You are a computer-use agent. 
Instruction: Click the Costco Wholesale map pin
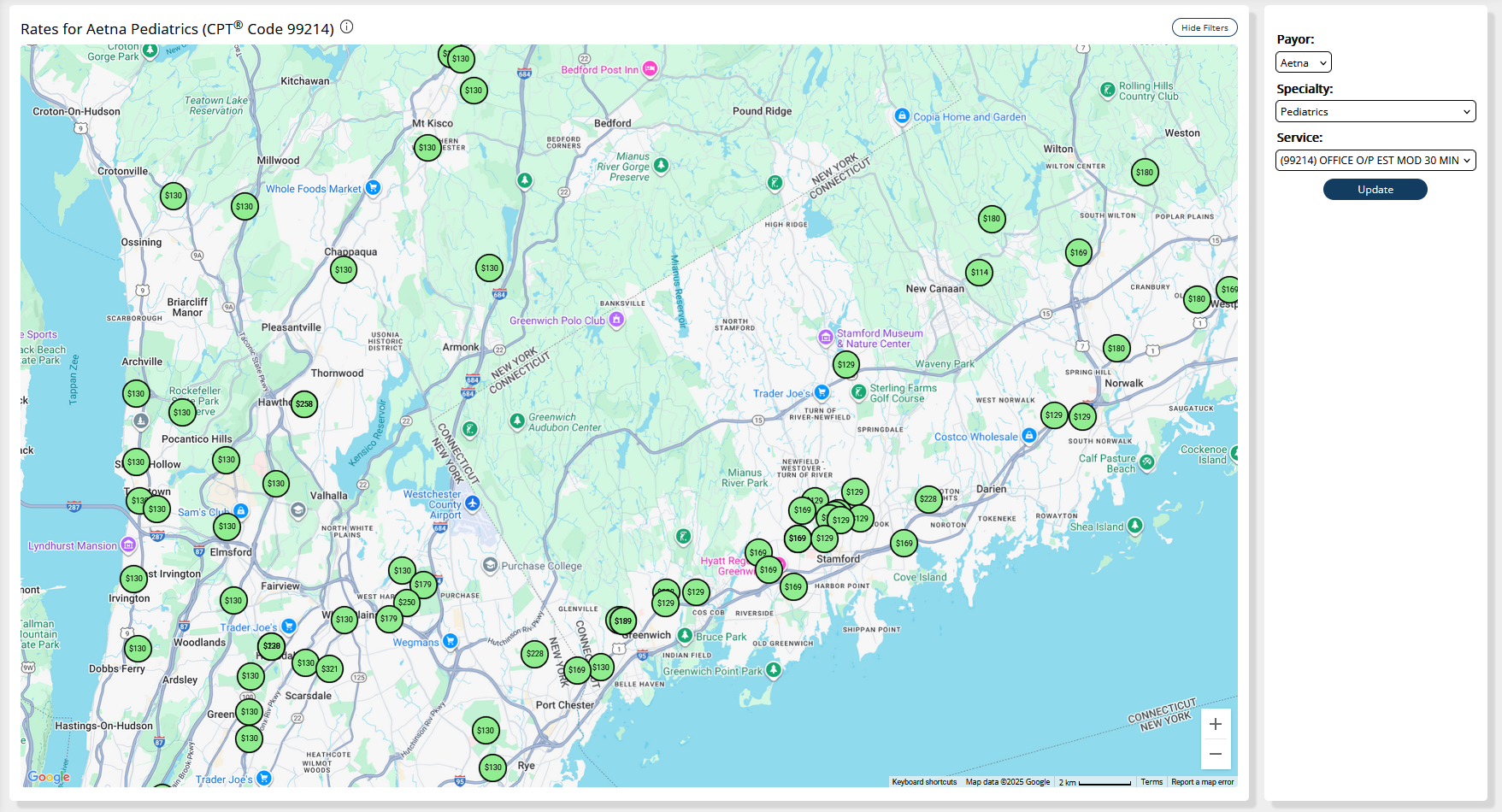[x=1029, y=436]
